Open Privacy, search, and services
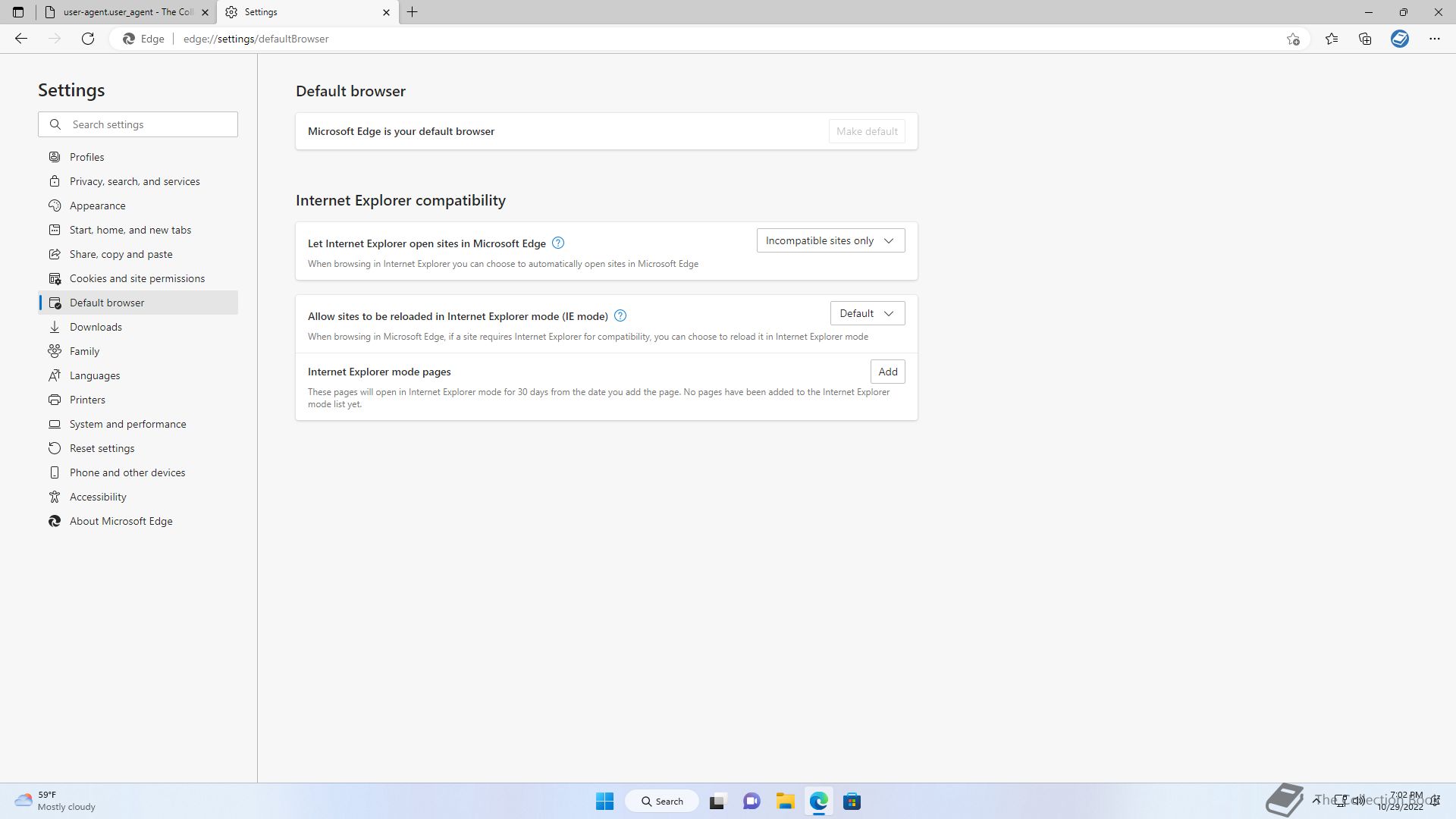Image resolution: width=1456 pixels, height=819 pixels. pyautogui.click(x=138, y=181)
